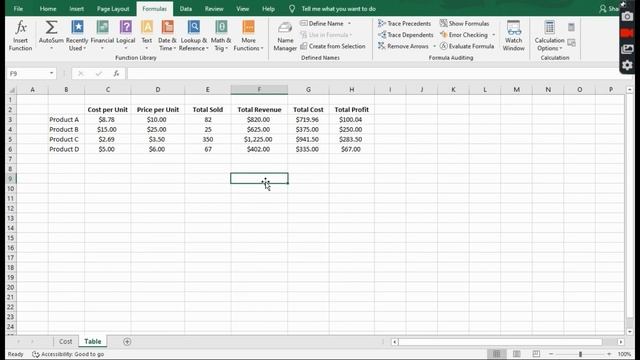The width and height of the screenshot is (640, 360).
Task: Open Text functions list
Action: [147, 36]
